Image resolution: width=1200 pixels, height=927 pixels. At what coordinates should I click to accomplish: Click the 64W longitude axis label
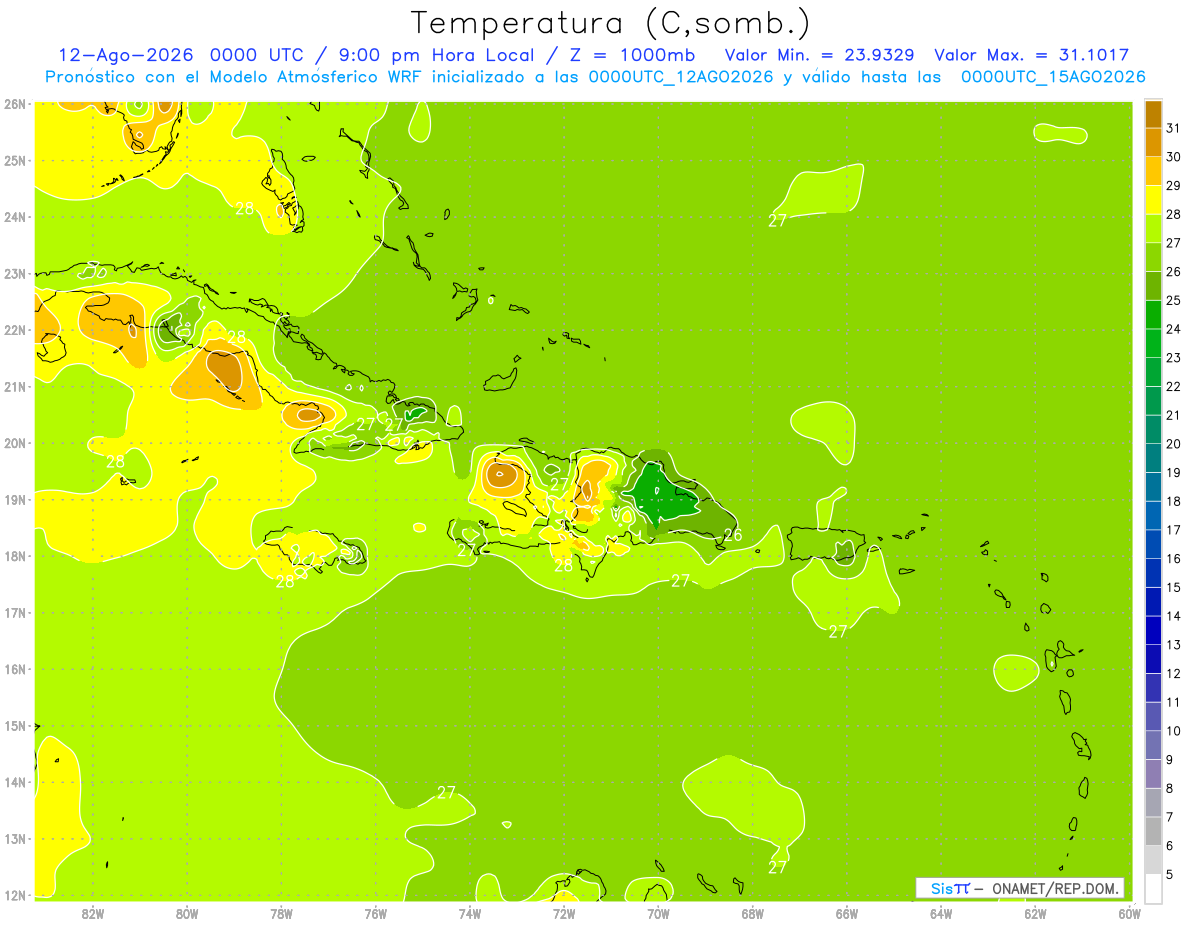click(941, 913)
